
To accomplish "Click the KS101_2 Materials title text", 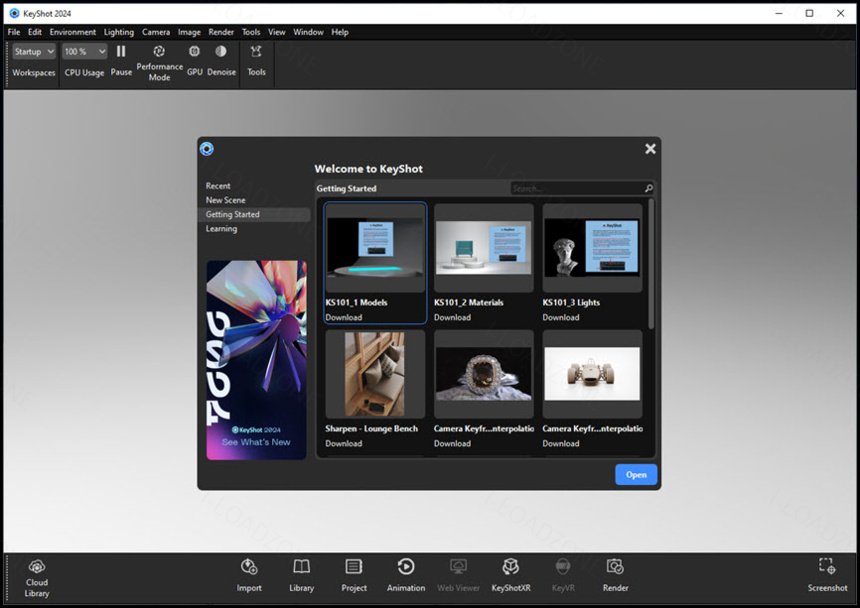I will [468, 303].
